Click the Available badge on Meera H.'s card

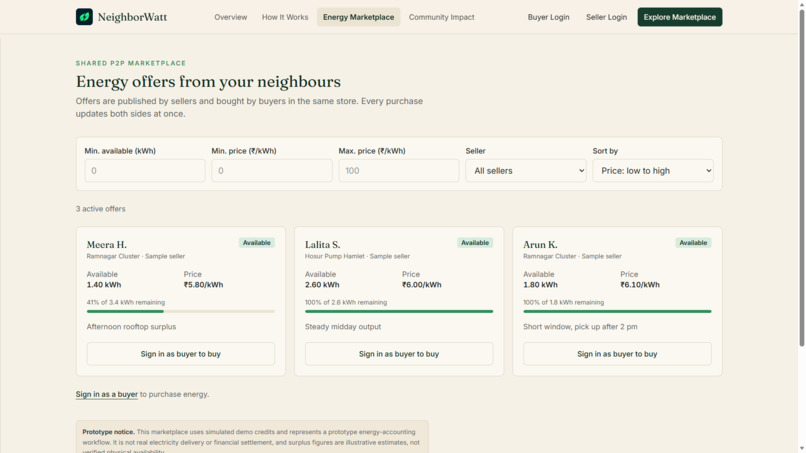(x=257, y=243)
